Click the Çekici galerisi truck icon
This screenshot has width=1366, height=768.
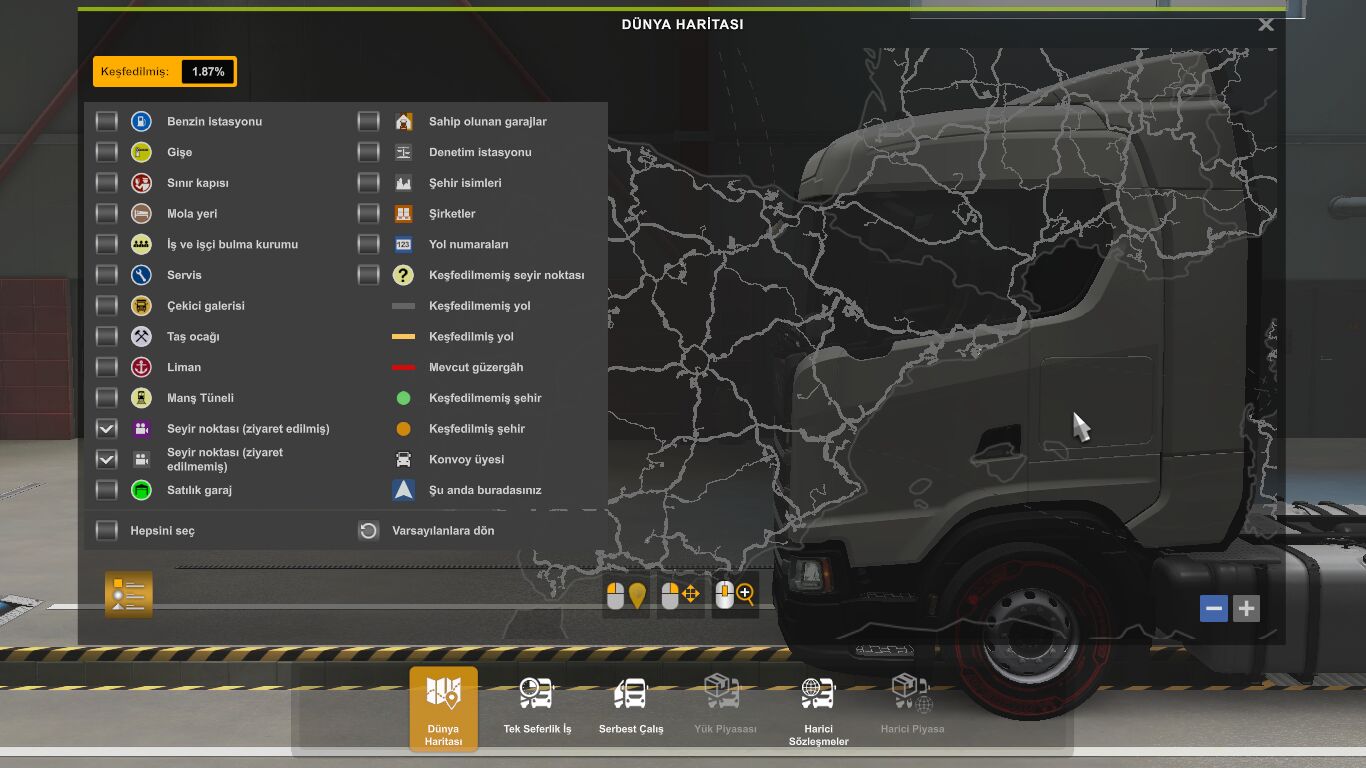tap(141, 306)
